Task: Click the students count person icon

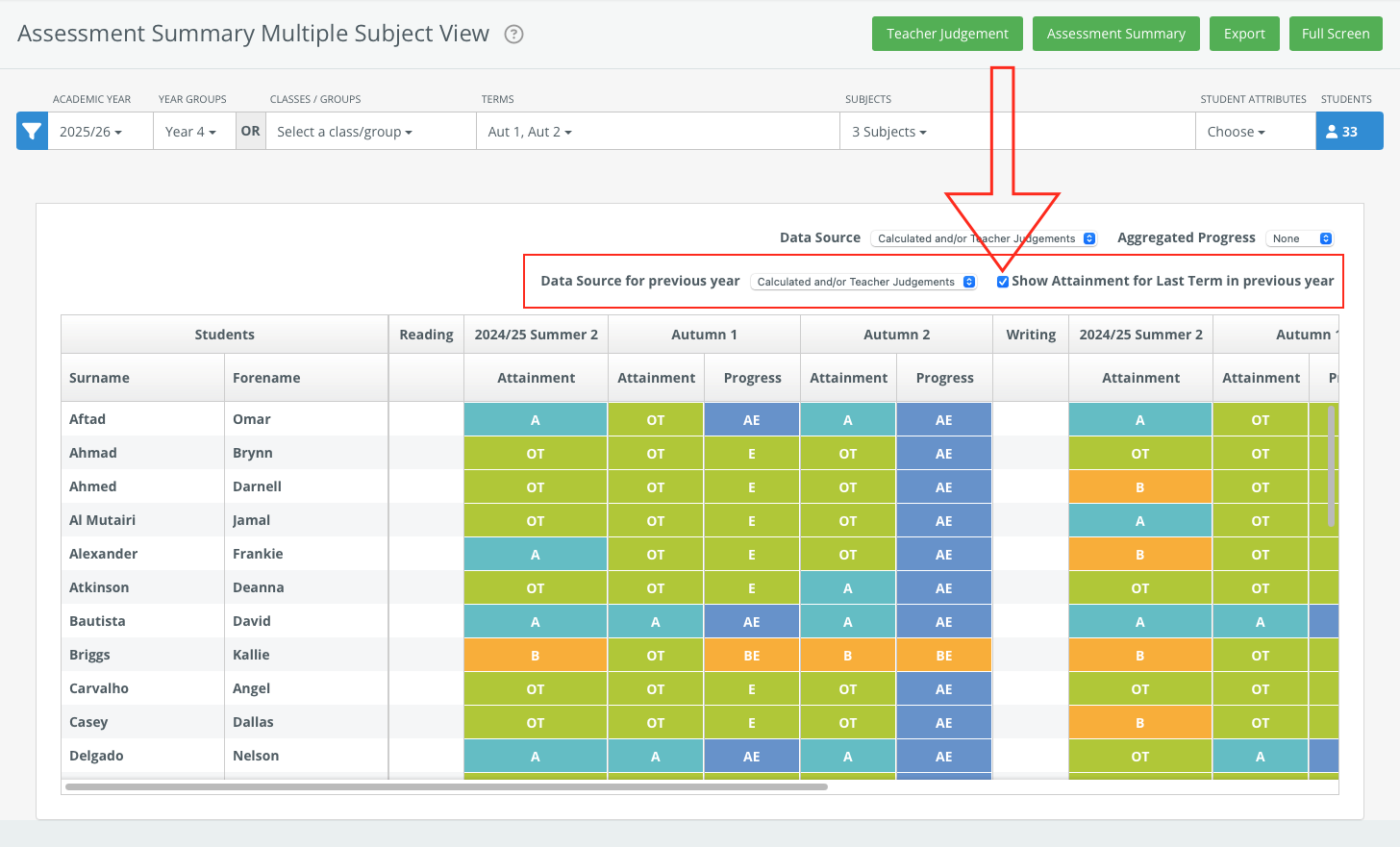Action: pyautogui.click(x=1332, y=132)
